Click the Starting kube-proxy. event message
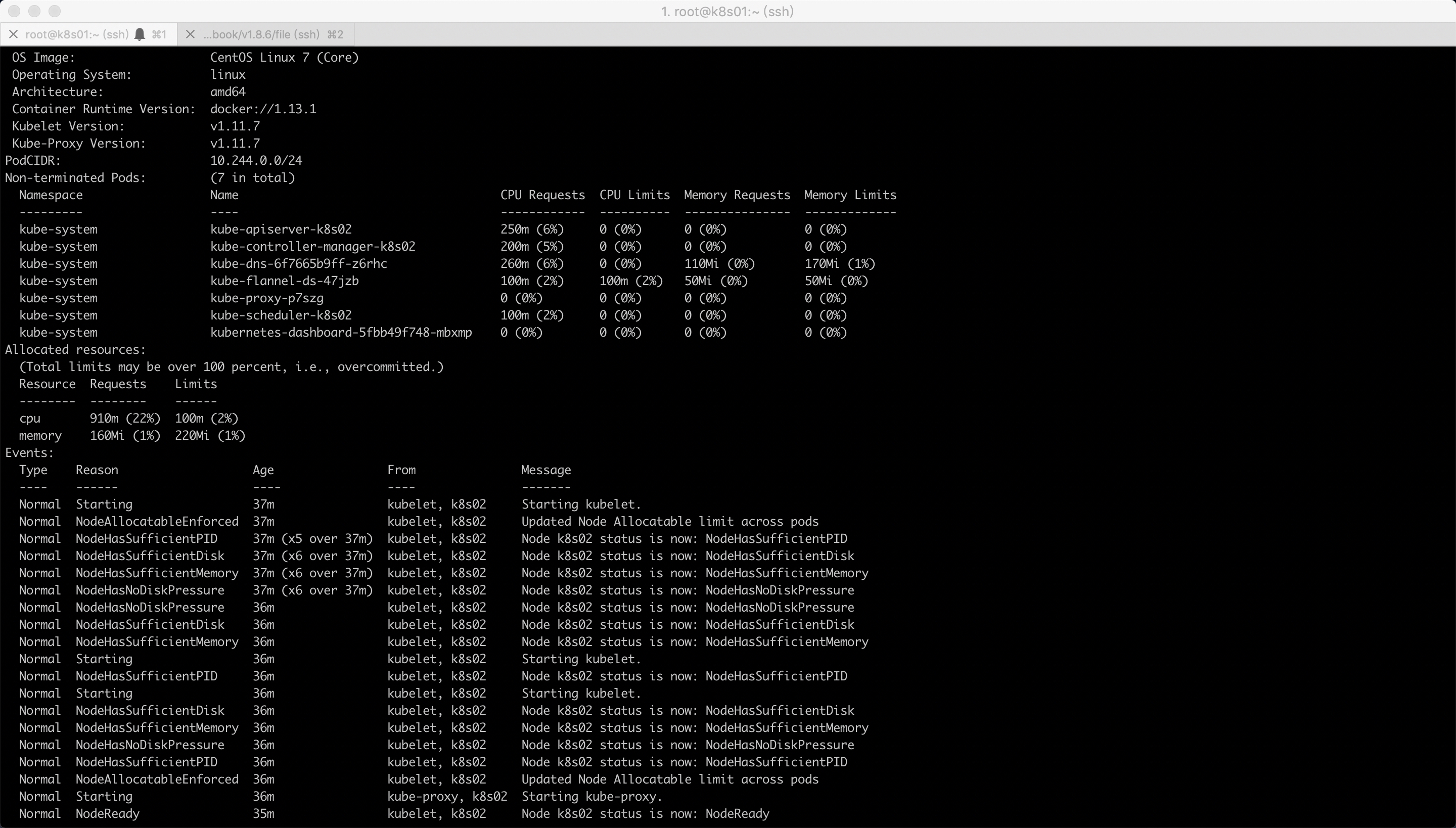Image resolution: width=1456 pixels, height=828 pixels. pyautogui.click(x=591, y=797)
